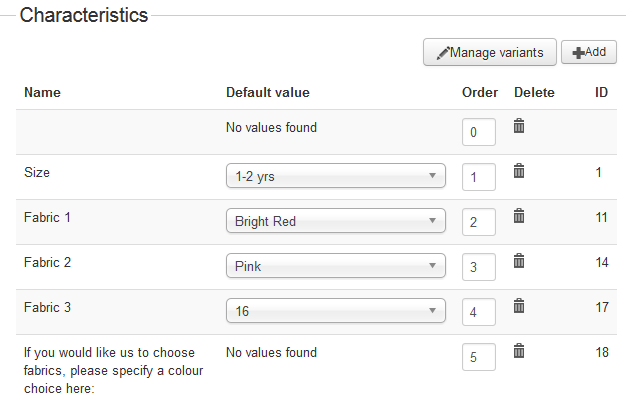Remove the Fabric 2 characteristic

519,261
